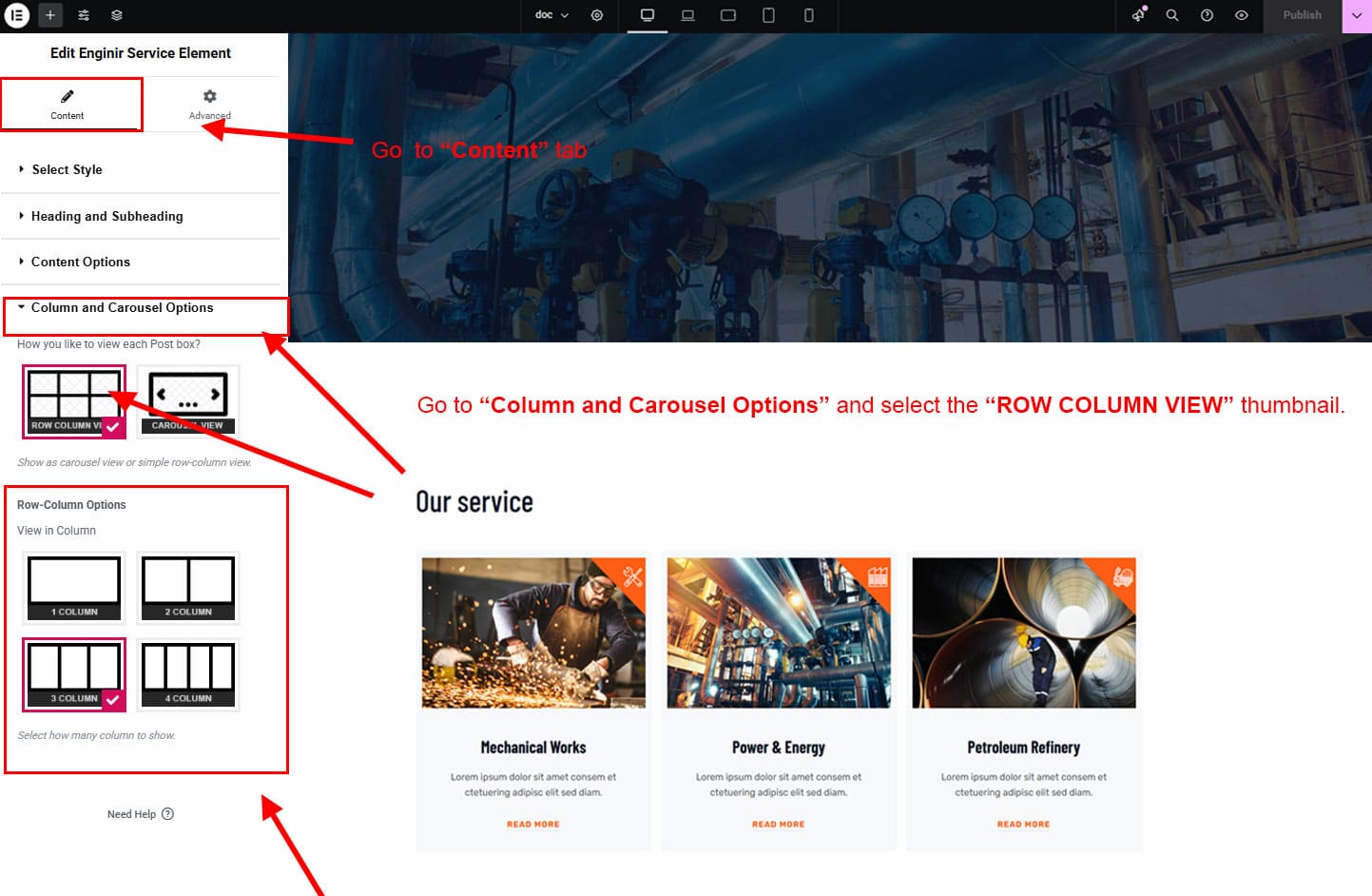Open Site Settings sliders icon
Image resolution: width=1372 pixels, height=896 pixels.
tap(84, 15)
